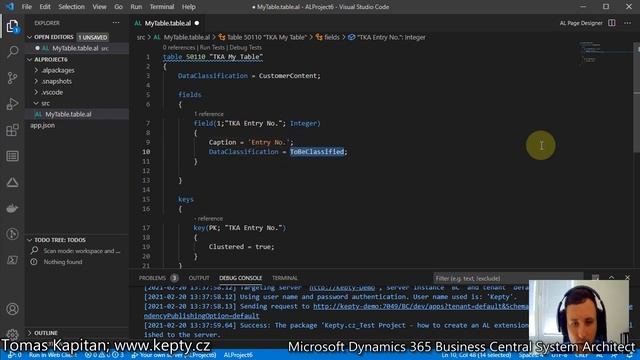Click the debug console filter input field

[x=508, y=278]
